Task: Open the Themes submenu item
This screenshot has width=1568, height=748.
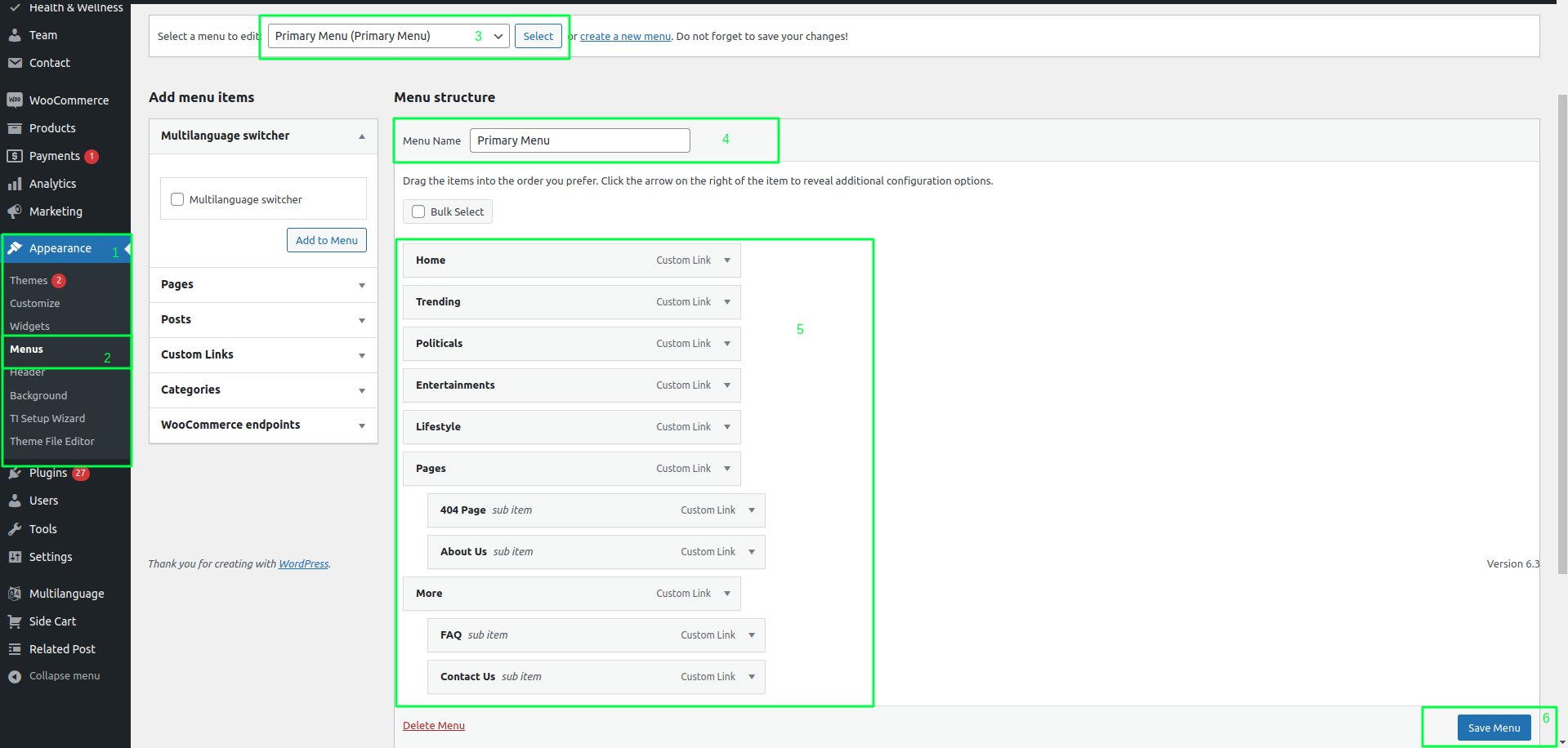Action: click(x=29, y=280)
